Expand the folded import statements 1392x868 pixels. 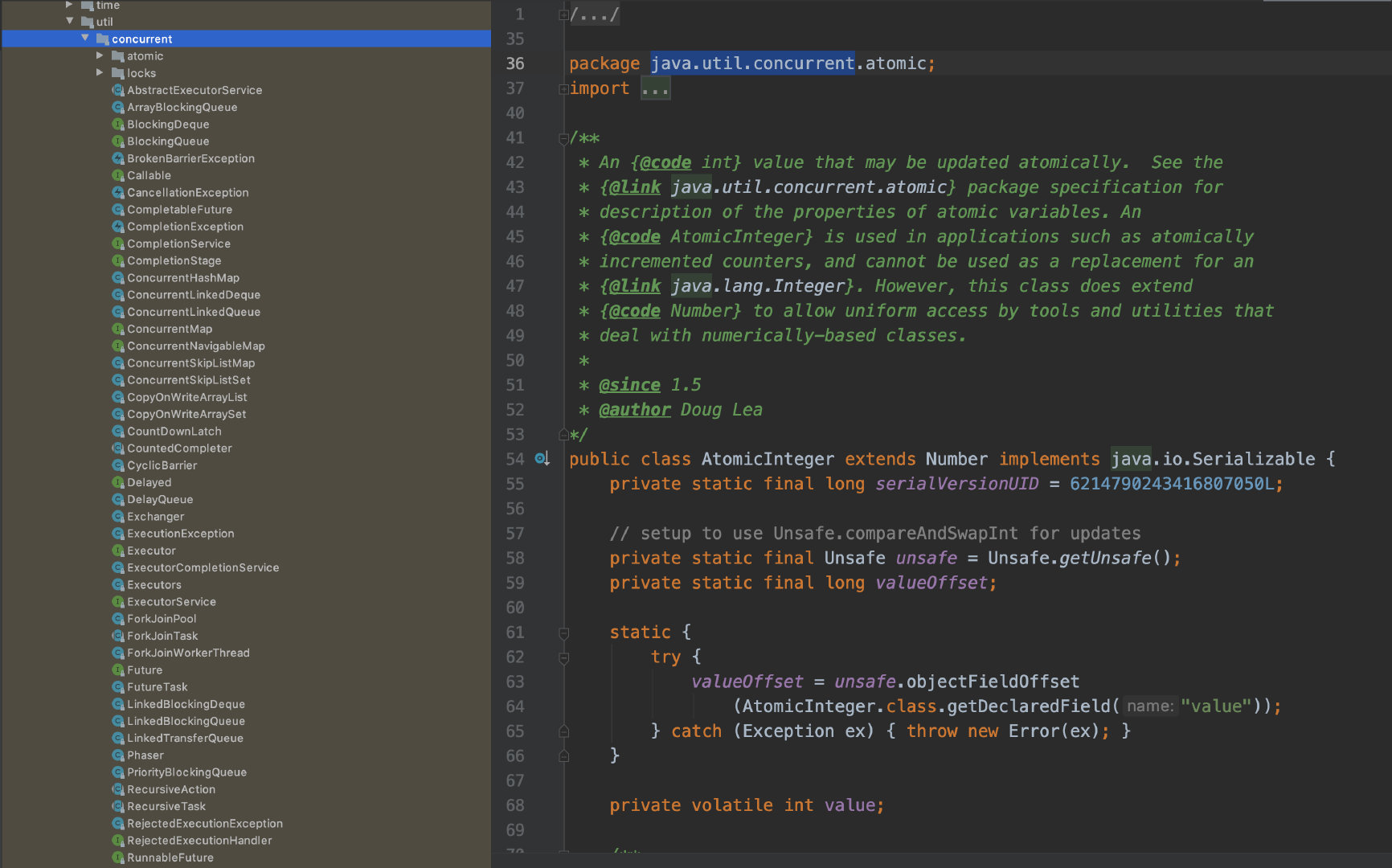(x=563, y=89)
